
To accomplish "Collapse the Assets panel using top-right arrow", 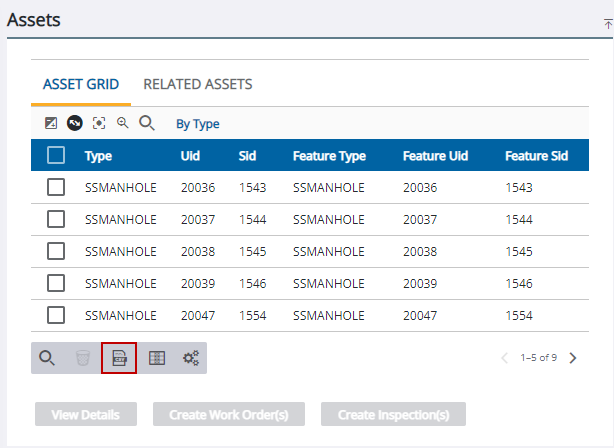I will pyautogui.click(x=608, y=21).
